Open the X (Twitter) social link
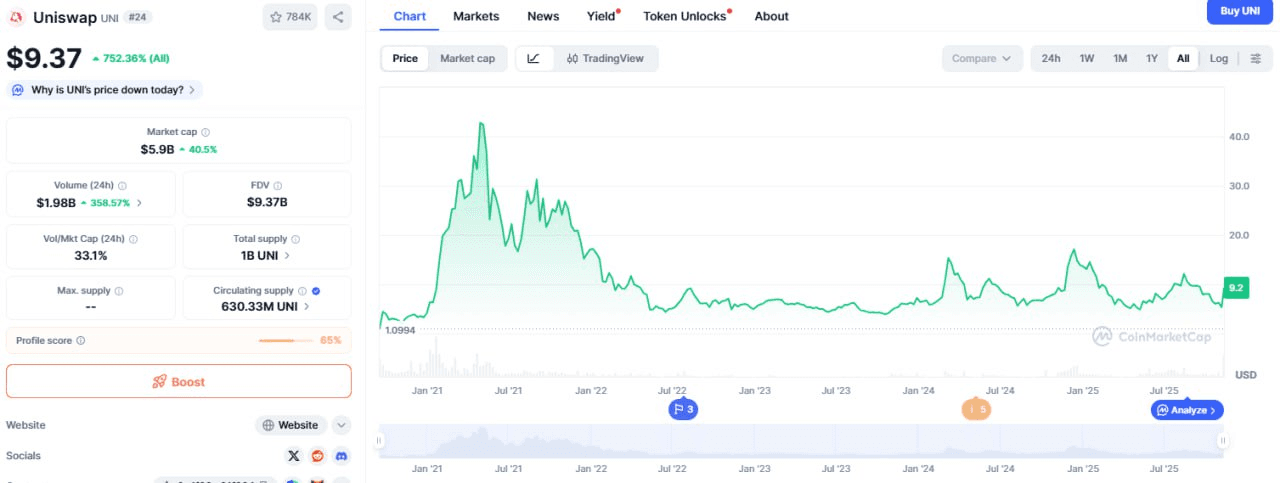The width and height of the screenshot is (1280, 483). point(293,456)
